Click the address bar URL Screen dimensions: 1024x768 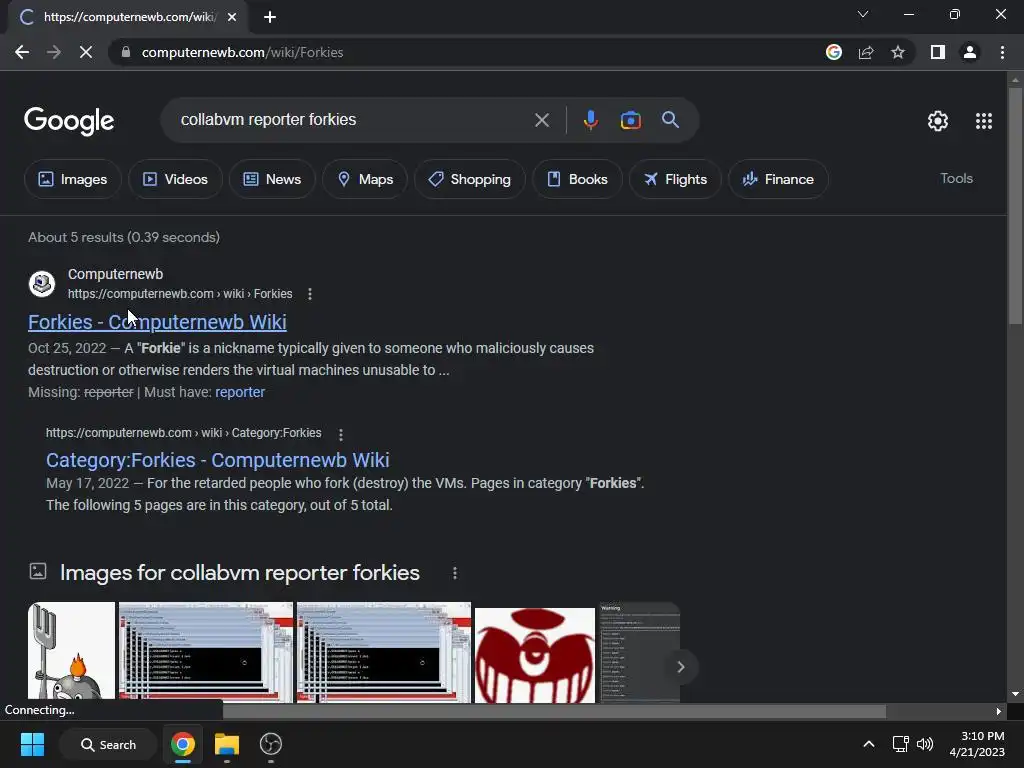click(242, 52)
